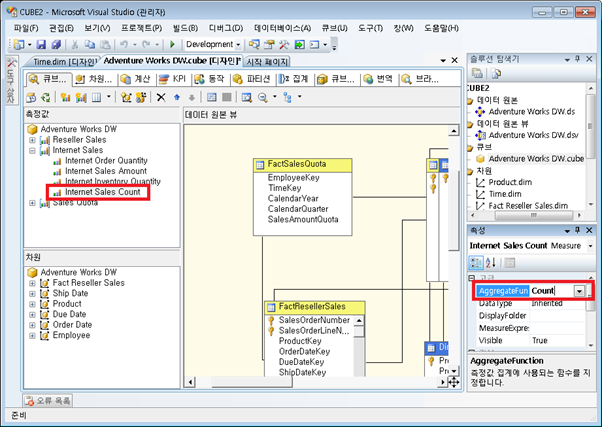Click the Save All toolbar icon

pyautogui.click(x=56, y=45)
